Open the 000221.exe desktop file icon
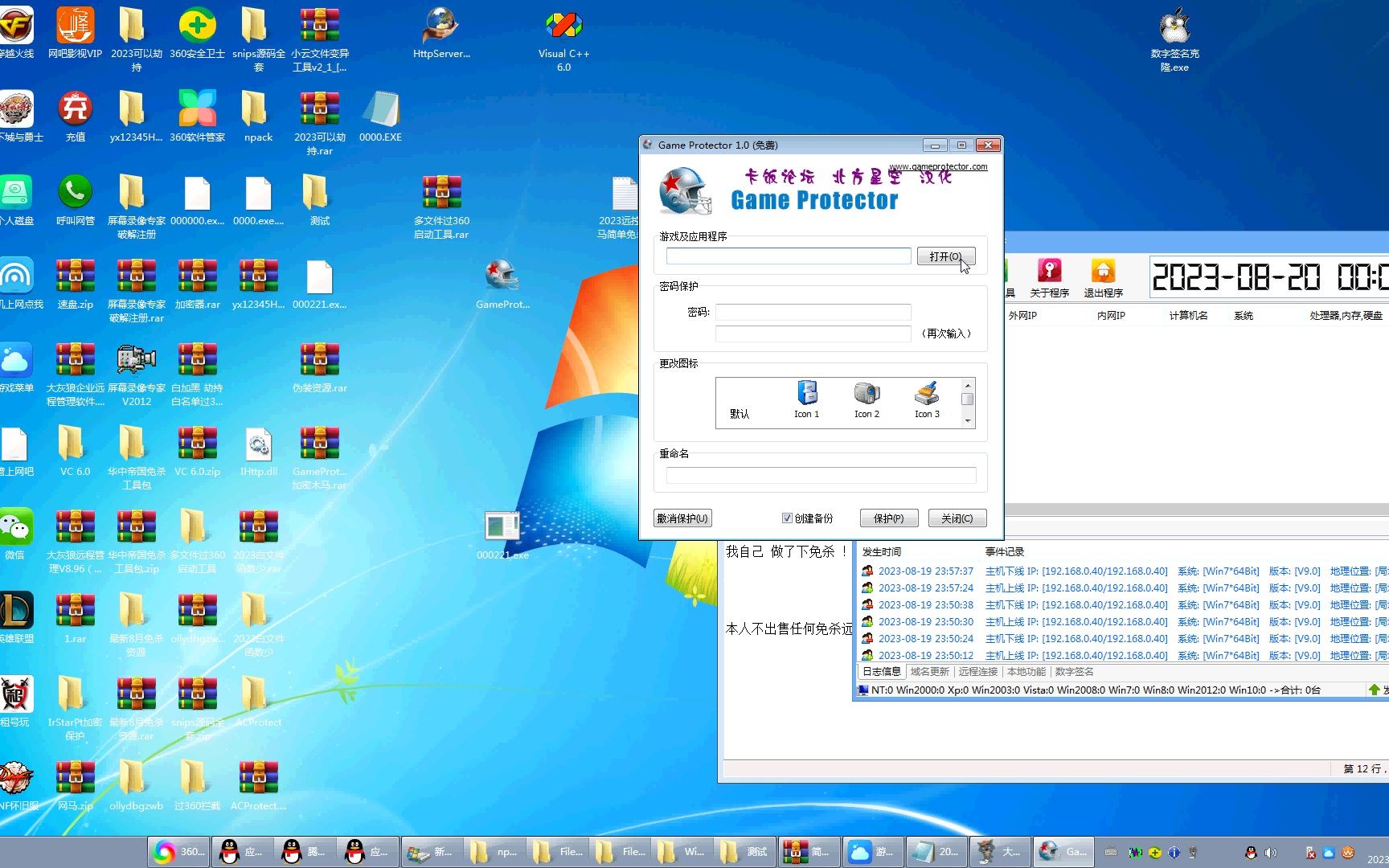The image size is (1389, 868). coord(502,535)
